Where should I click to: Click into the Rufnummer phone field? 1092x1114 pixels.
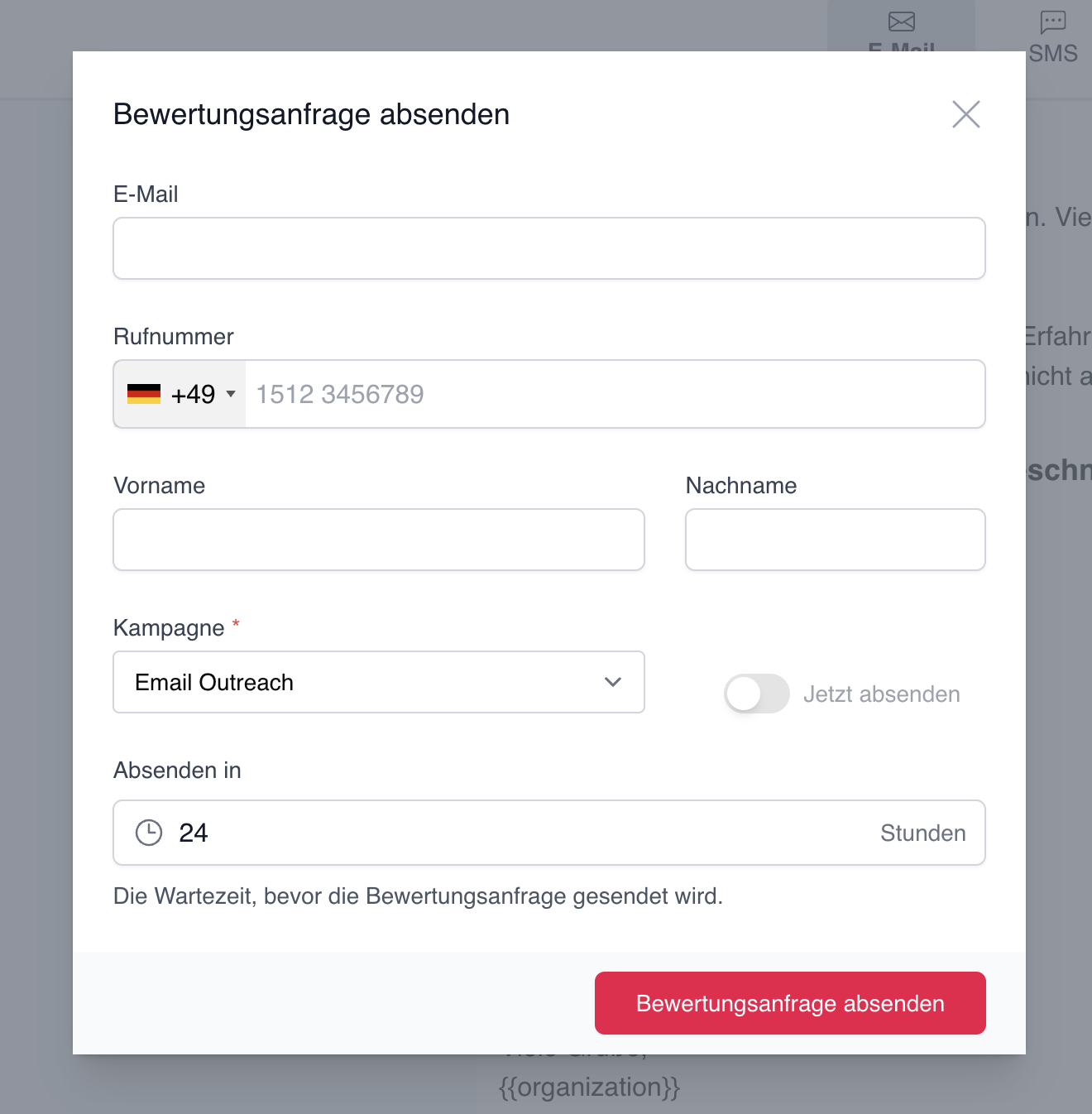click(x=614, y=394)
